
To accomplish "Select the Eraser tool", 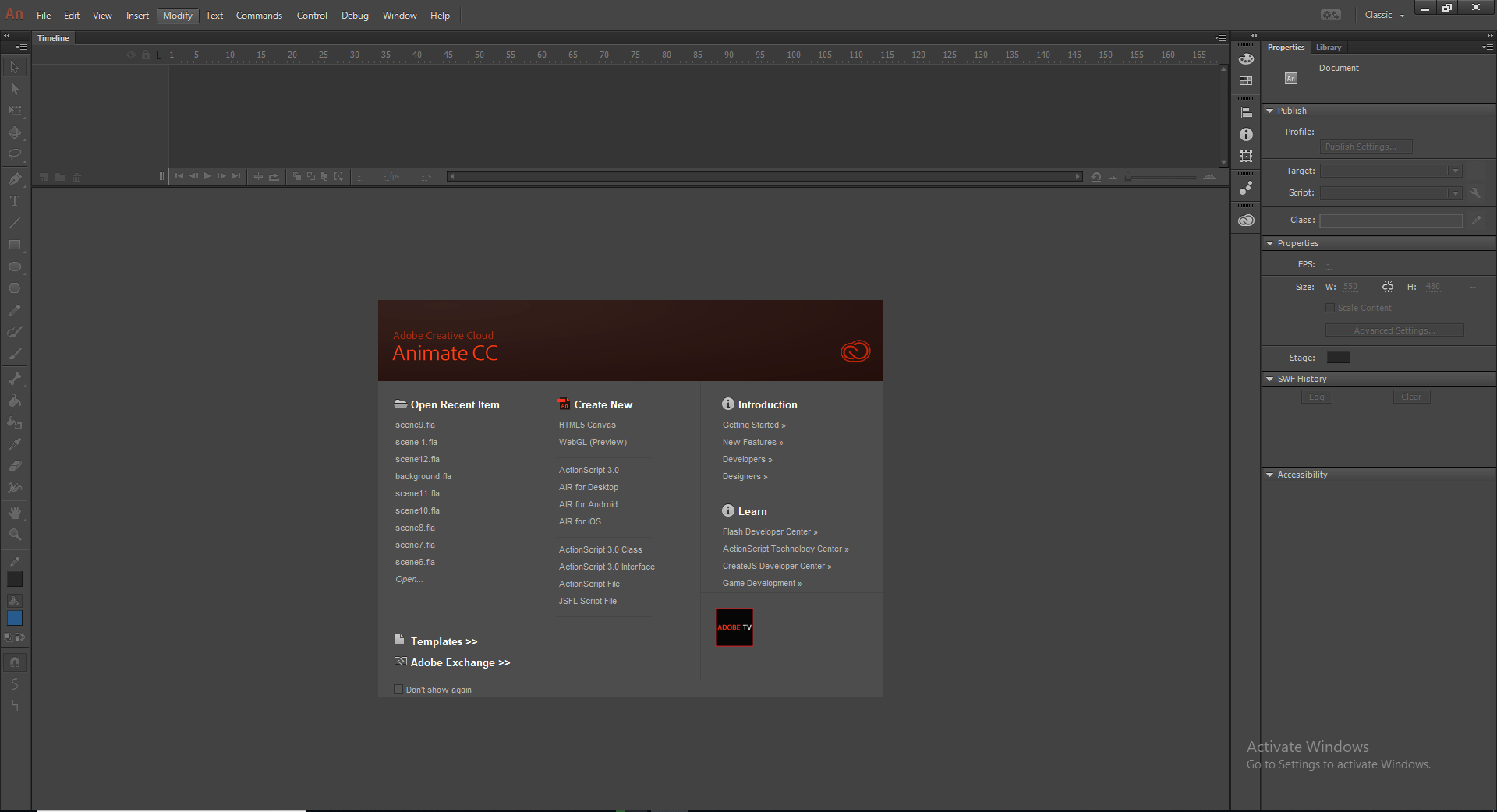I will 15,466.
